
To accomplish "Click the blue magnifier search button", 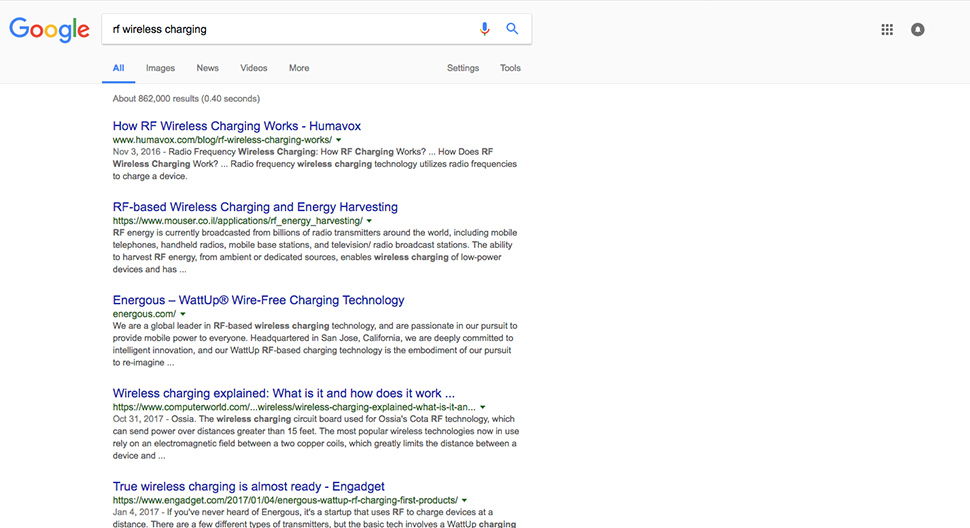I will tap(512, 28).
